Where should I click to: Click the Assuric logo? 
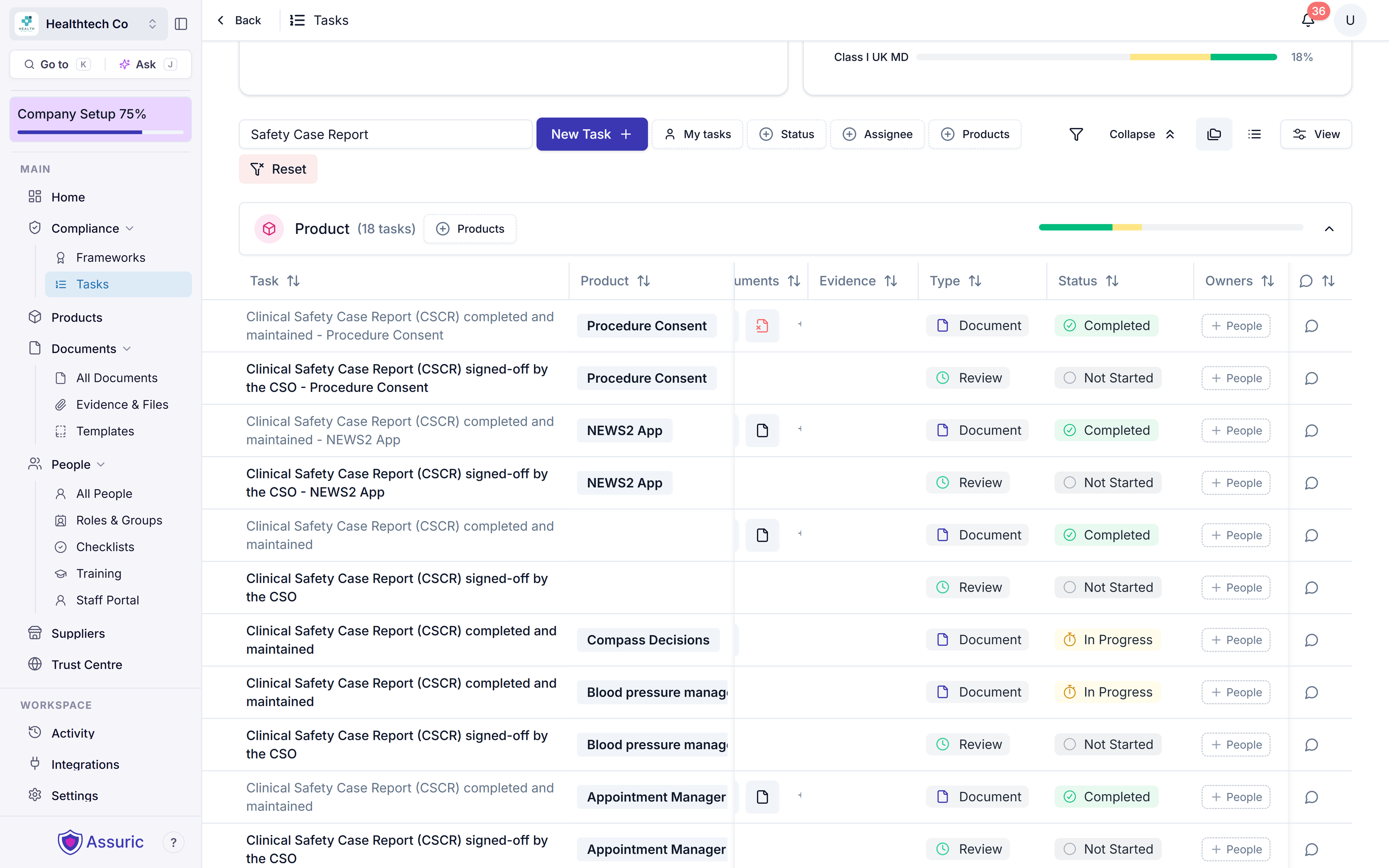(x=100, y=842)
